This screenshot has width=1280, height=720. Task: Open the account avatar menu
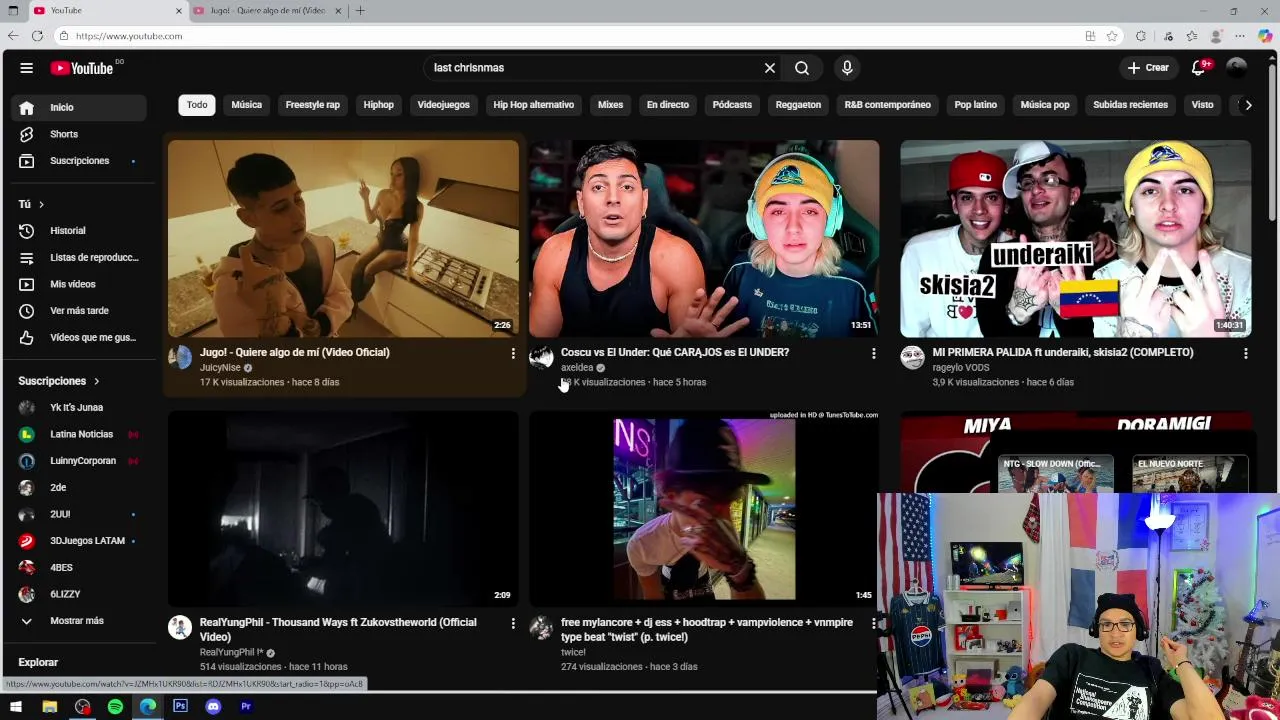point(1237,68)
